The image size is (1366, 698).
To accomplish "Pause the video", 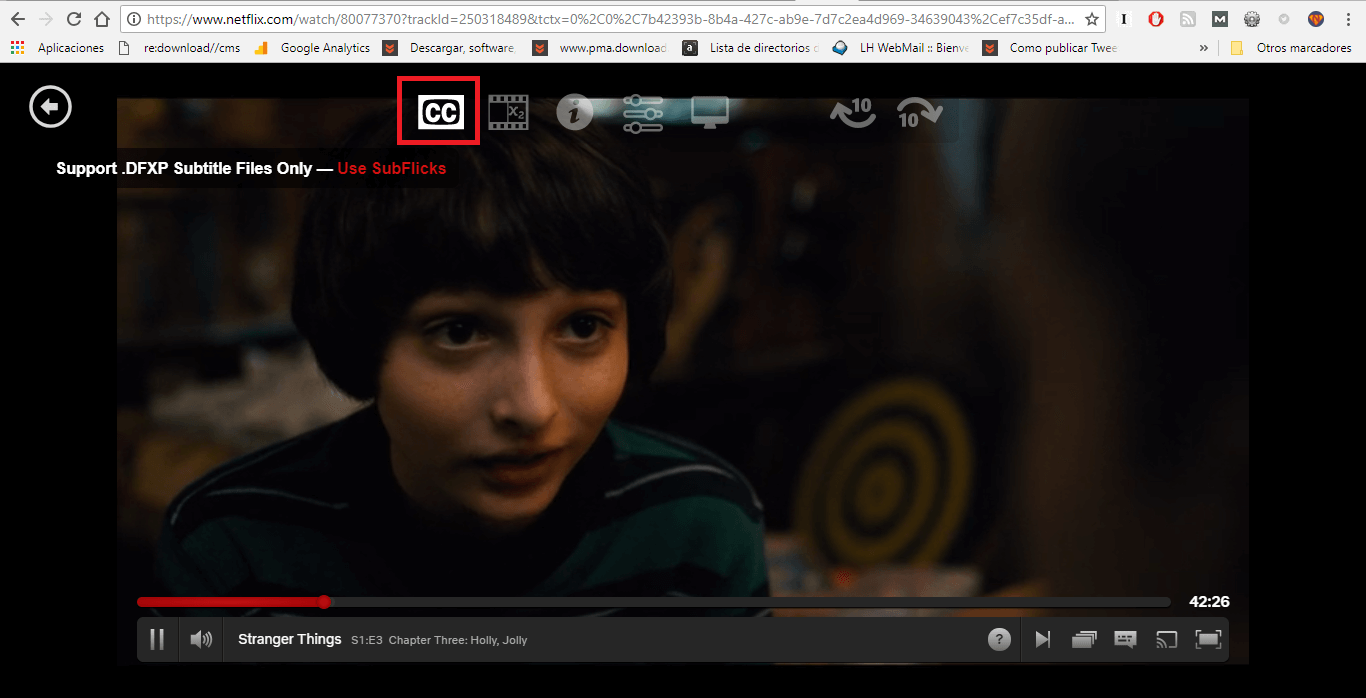I will tap(157, 639).
